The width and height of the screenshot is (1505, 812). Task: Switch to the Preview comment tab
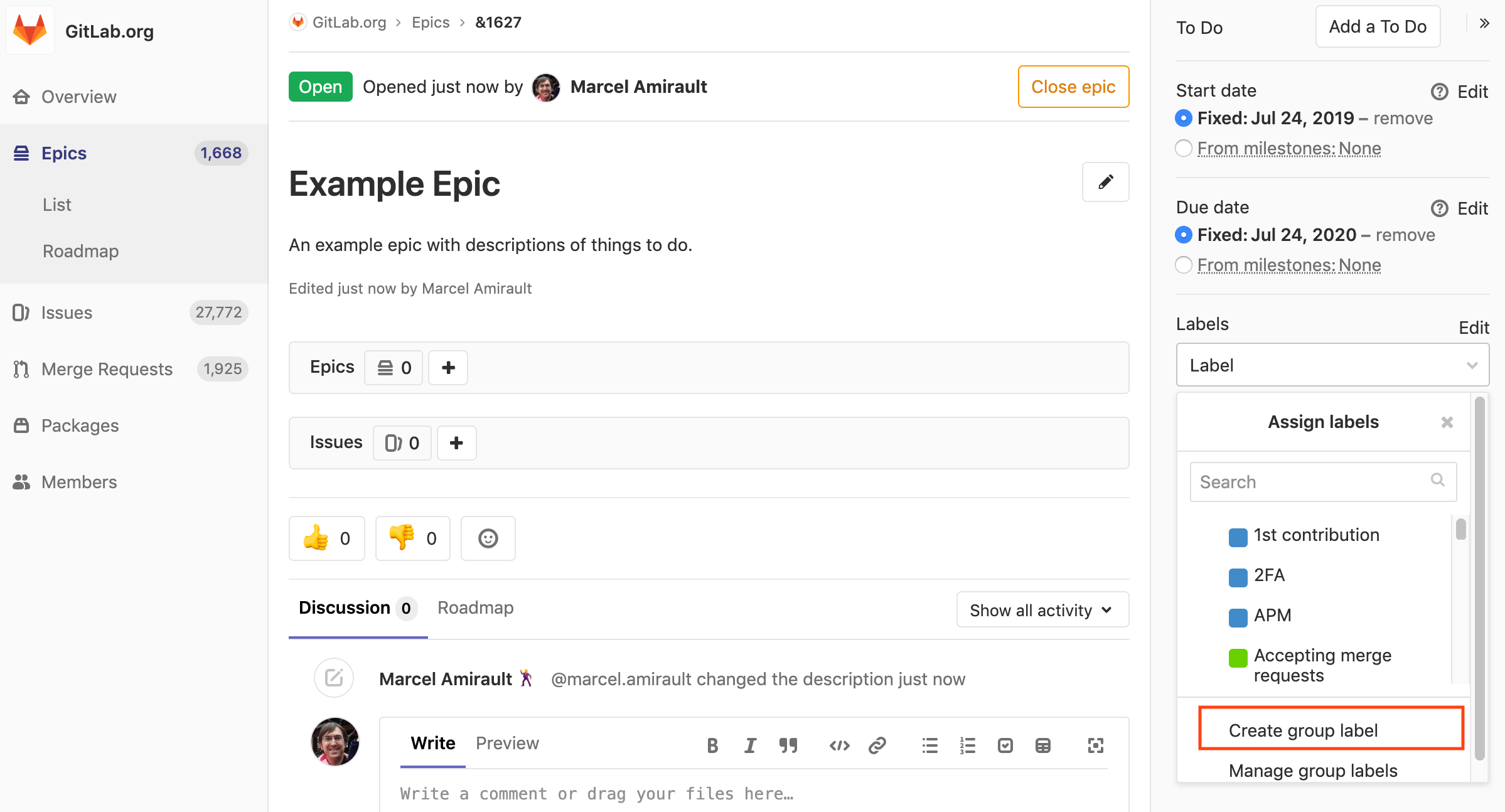506,743
